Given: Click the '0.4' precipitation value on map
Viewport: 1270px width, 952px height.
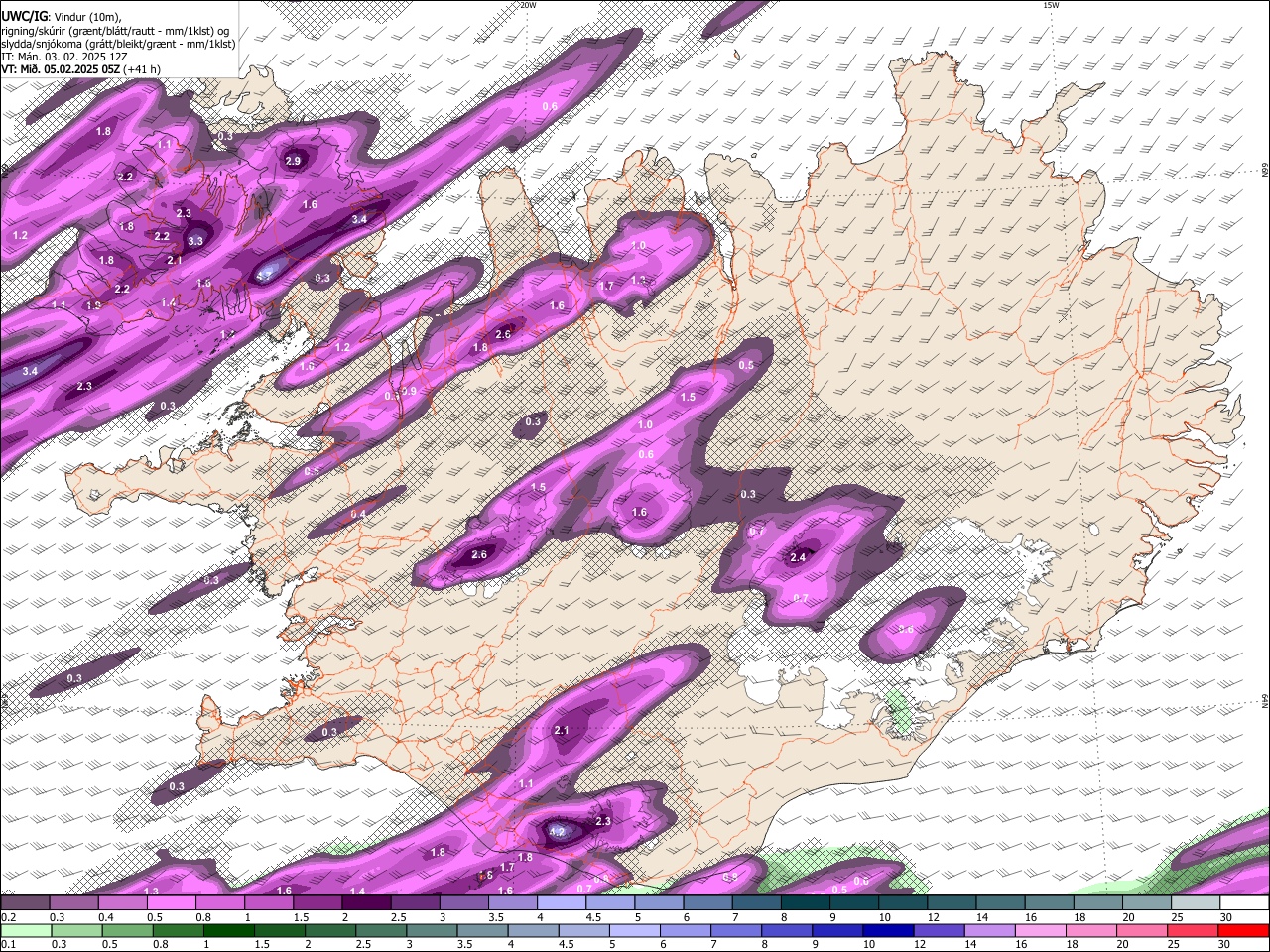Looking at the screenshot, I should click(x=358, y=514).
